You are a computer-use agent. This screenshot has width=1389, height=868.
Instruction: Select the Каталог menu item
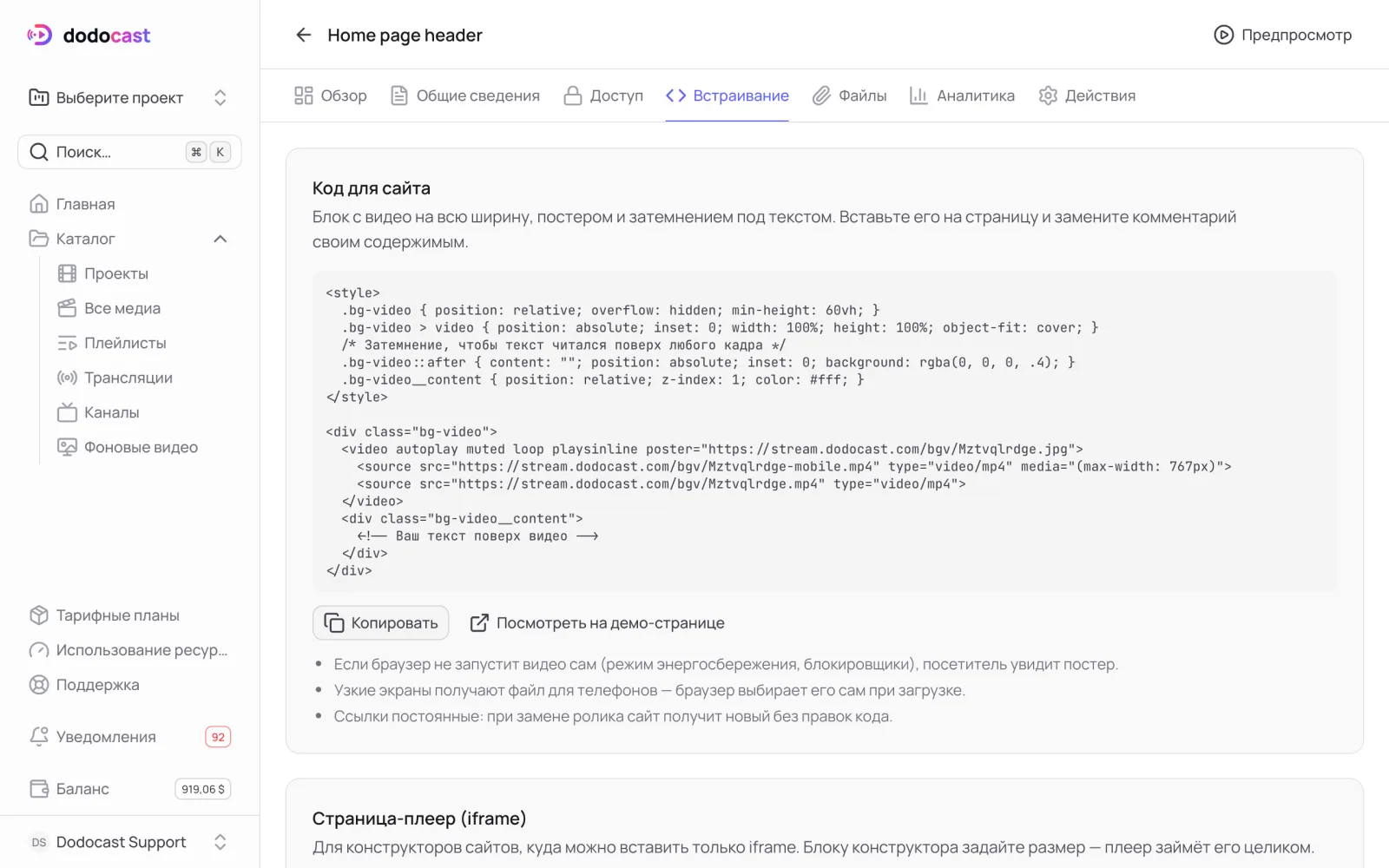129,239
